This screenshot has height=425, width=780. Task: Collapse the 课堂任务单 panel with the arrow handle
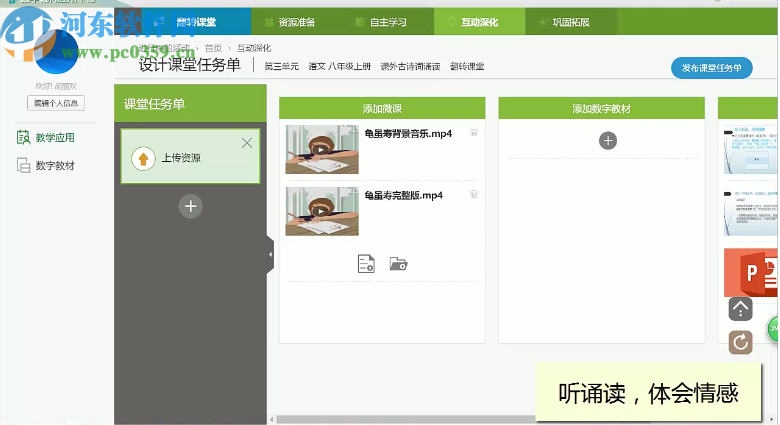[x=270, y=254]
